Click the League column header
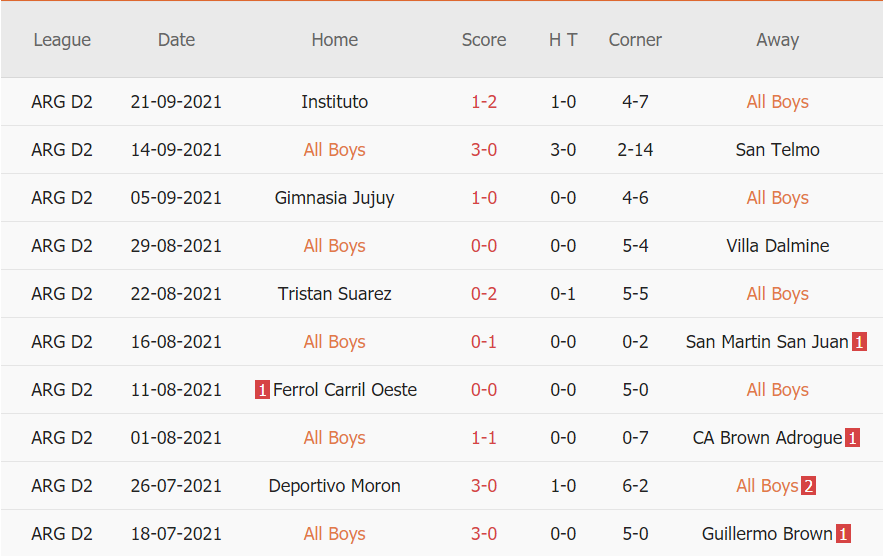This screenshot has height=556, width=883. [x=62, y=40]
